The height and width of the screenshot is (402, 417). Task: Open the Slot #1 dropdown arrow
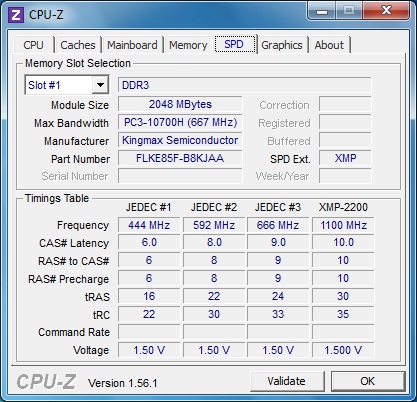pos(100,85)
